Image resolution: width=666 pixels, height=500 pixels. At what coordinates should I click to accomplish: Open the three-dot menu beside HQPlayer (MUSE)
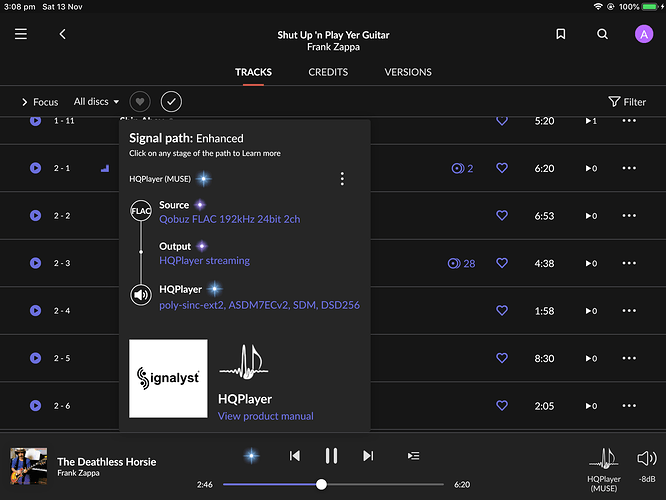tap(342, 179)
